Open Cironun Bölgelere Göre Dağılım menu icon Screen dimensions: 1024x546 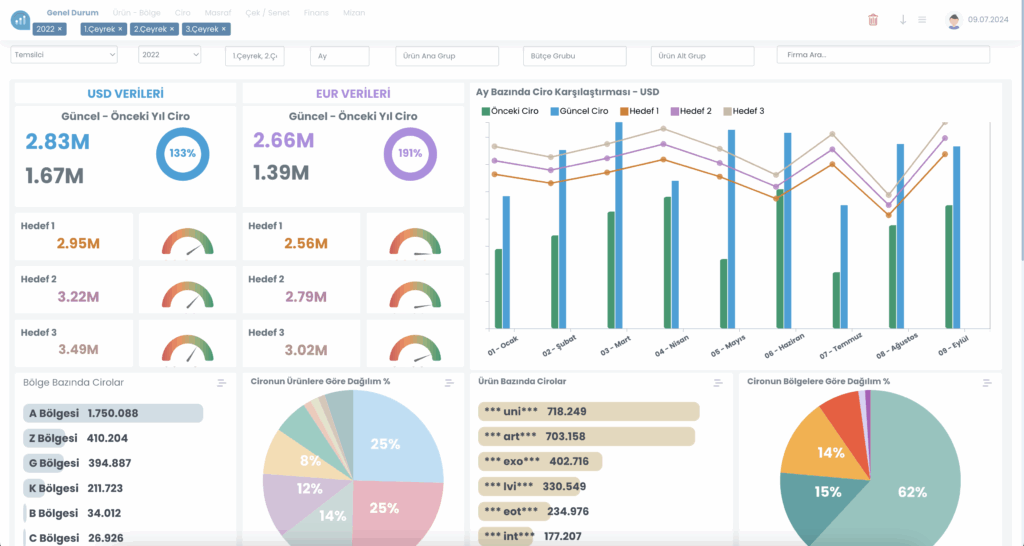click(987, 383)
